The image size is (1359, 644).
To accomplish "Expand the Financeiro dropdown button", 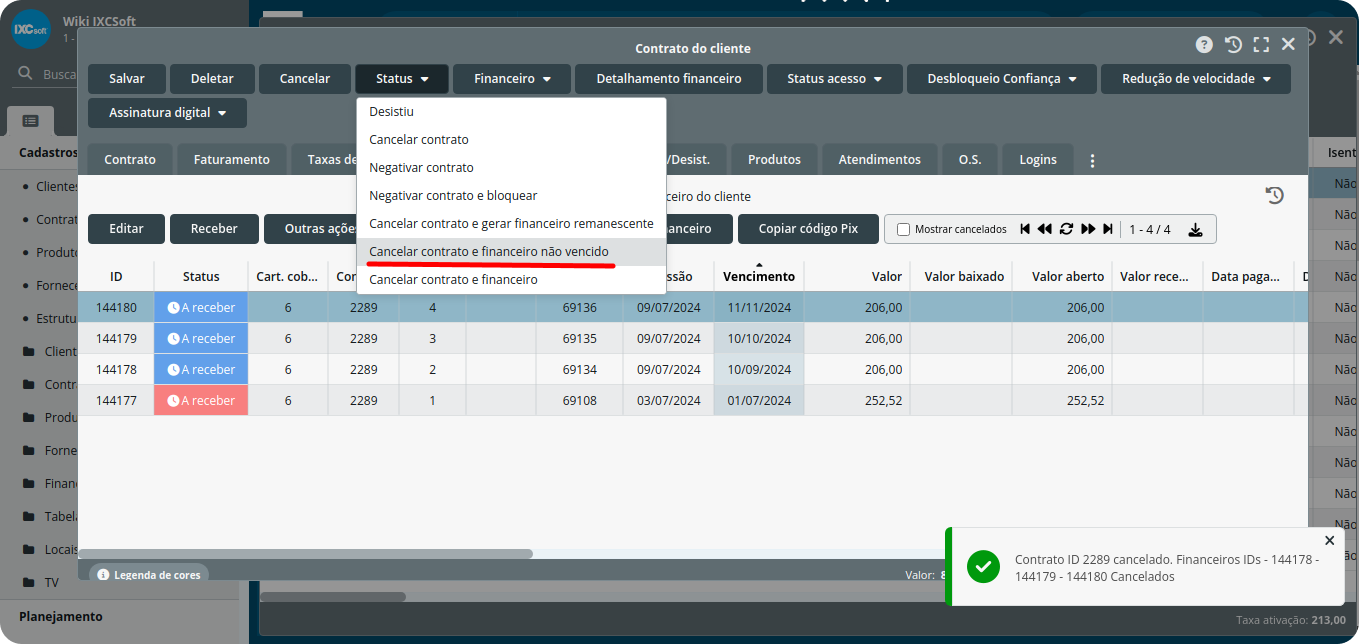I will click(x=512, y=79).
